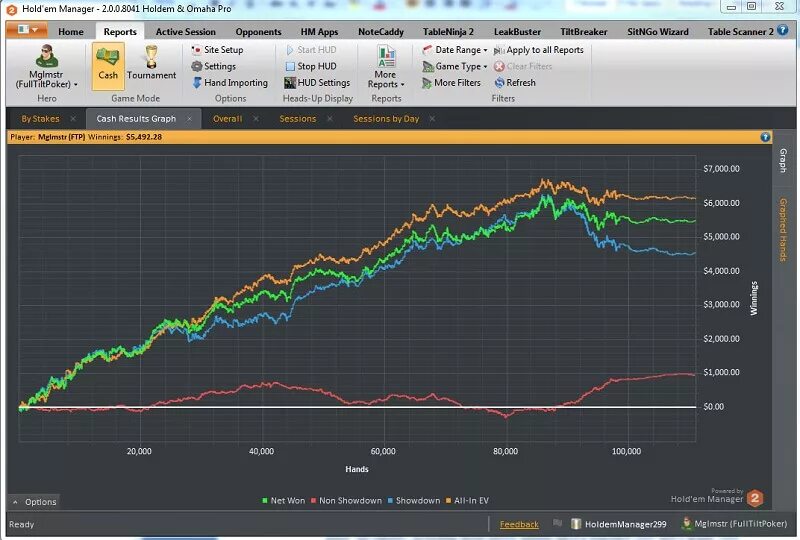This screenshot has height=540, width=800.
Task: Refresh the report
Action: [515, 82]
